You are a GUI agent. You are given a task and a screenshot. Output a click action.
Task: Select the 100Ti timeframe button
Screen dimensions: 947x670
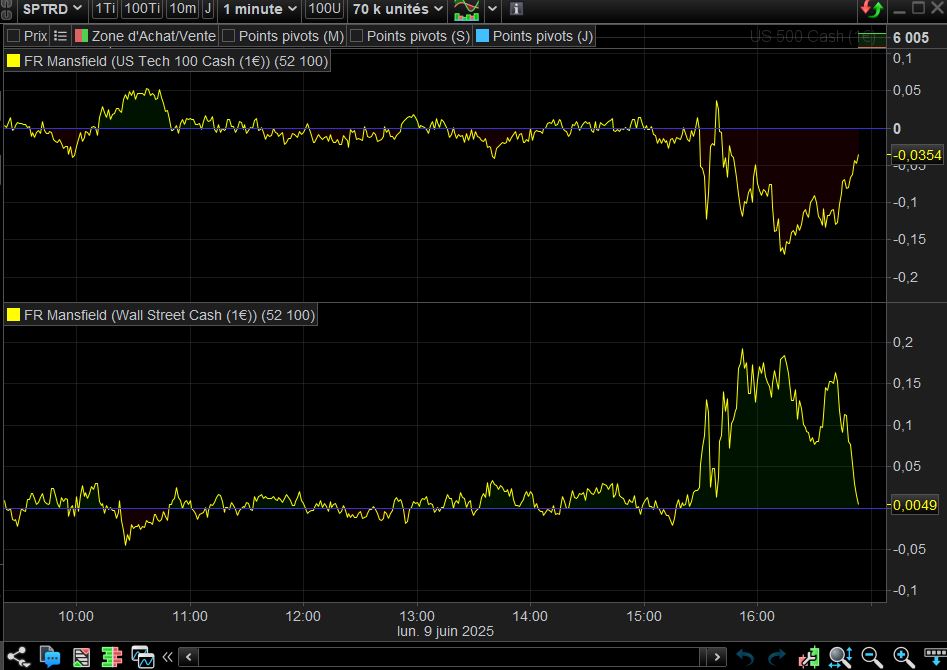coord(142,9)
